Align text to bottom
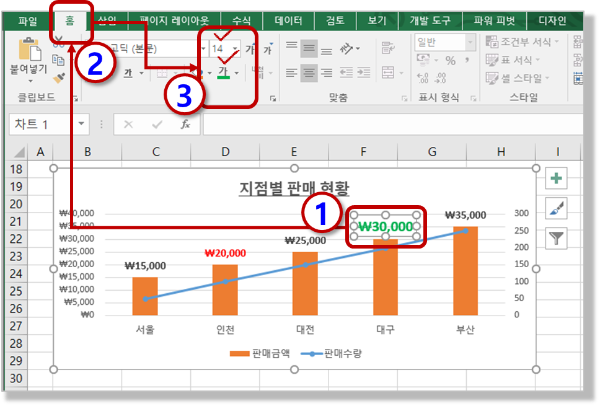 coord(326,49)
